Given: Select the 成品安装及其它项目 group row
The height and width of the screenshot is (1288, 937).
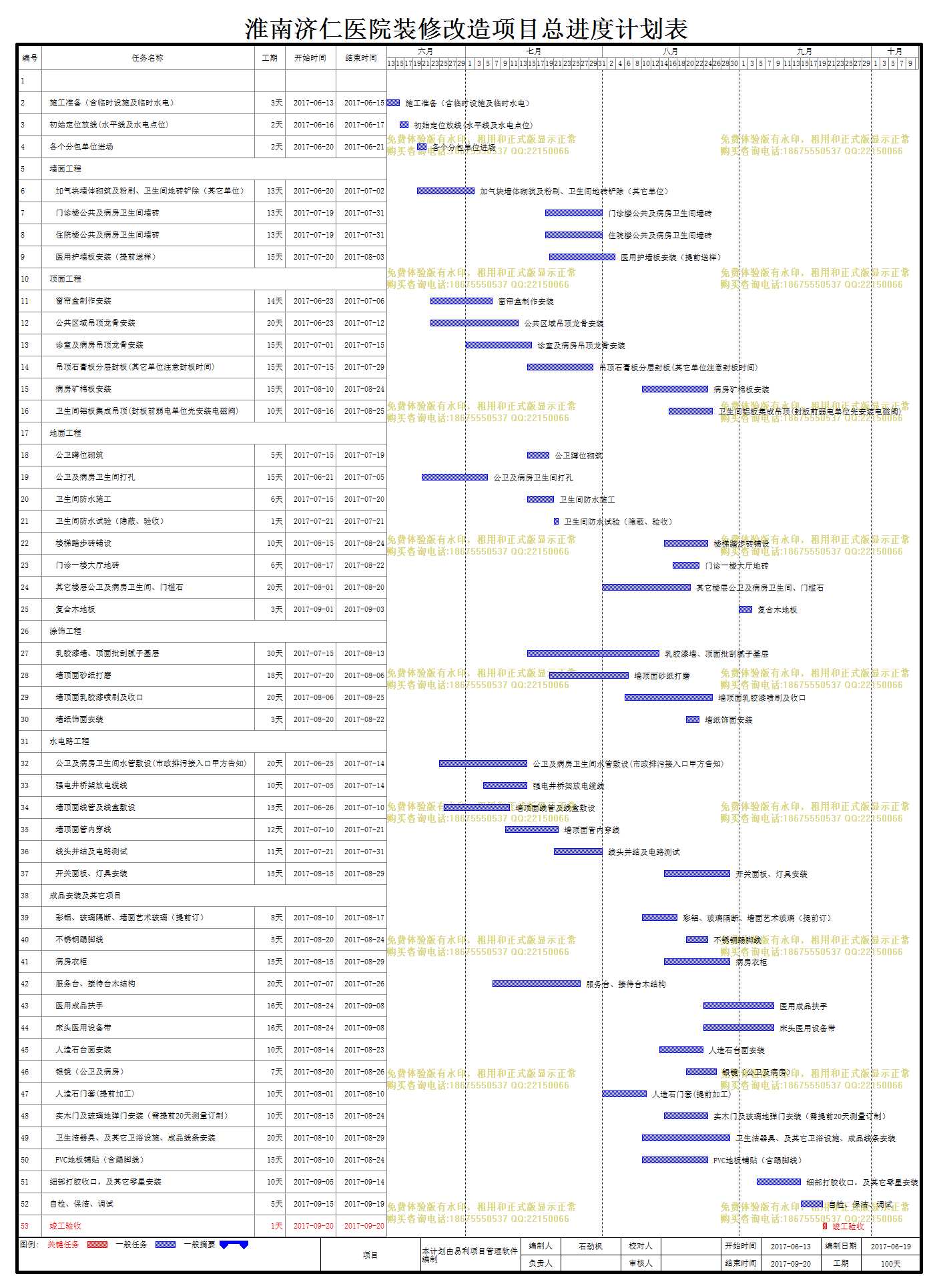Looking at the screenshot, I should 202,896.
